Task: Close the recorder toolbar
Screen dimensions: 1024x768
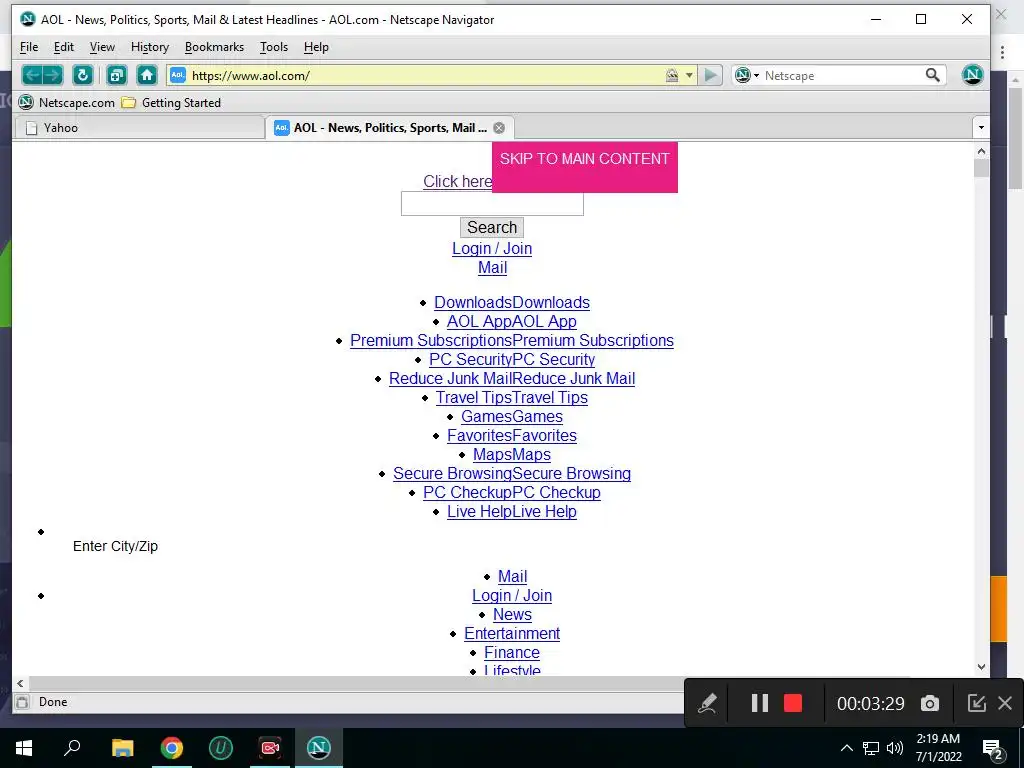Action: click(x=1005, y=703)
